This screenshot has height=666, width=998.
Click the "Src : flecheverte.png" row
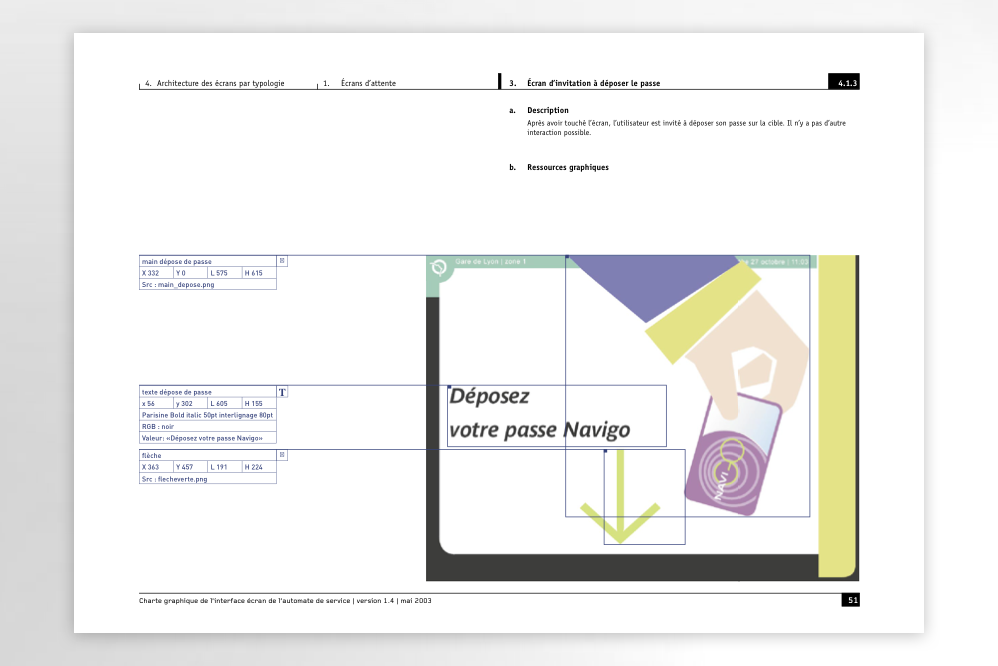point(207,479)
